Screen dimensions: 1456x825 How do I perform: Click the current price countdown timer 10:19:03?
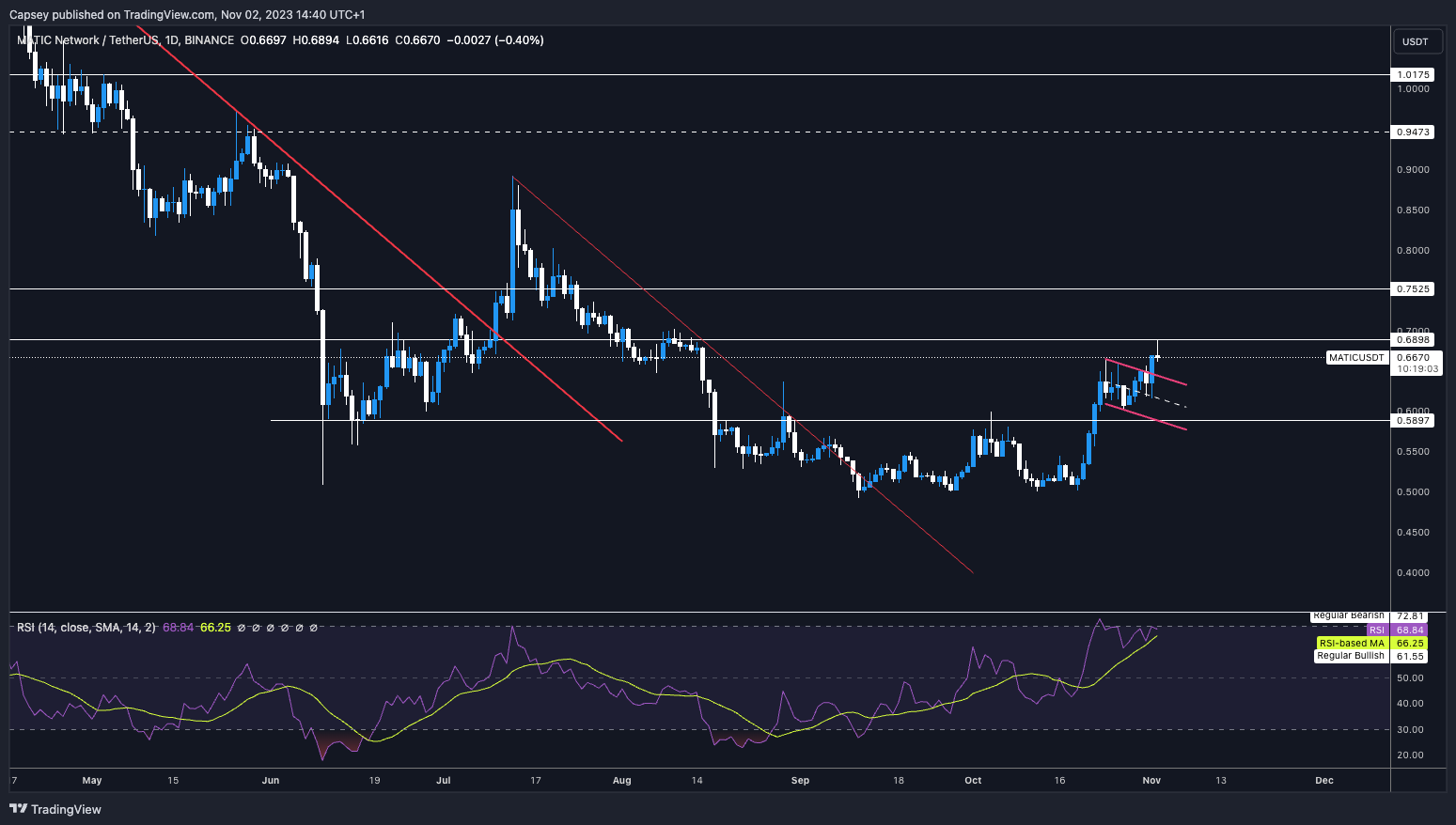1417,369
